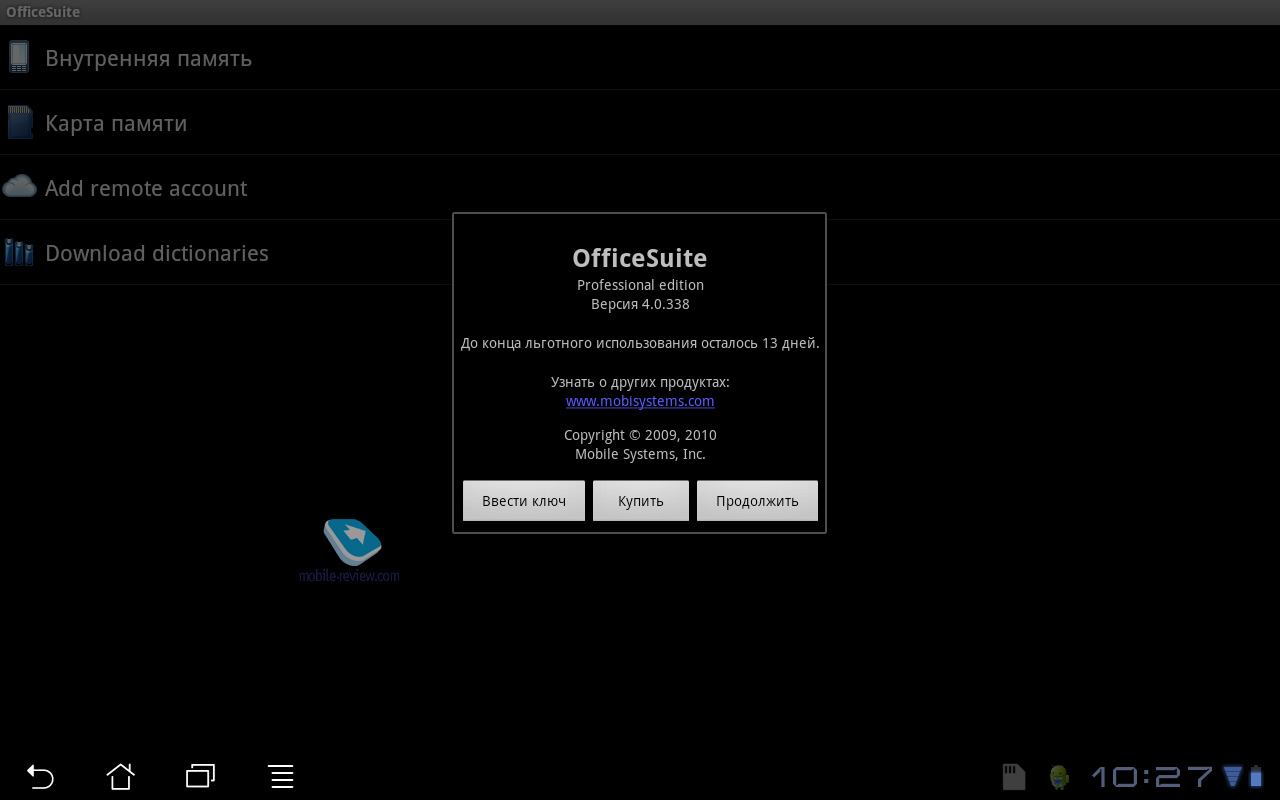Screen dimensions: 1280x800
Task: Click the Mobile Systems, Inc. text
Action: [640, 454]
